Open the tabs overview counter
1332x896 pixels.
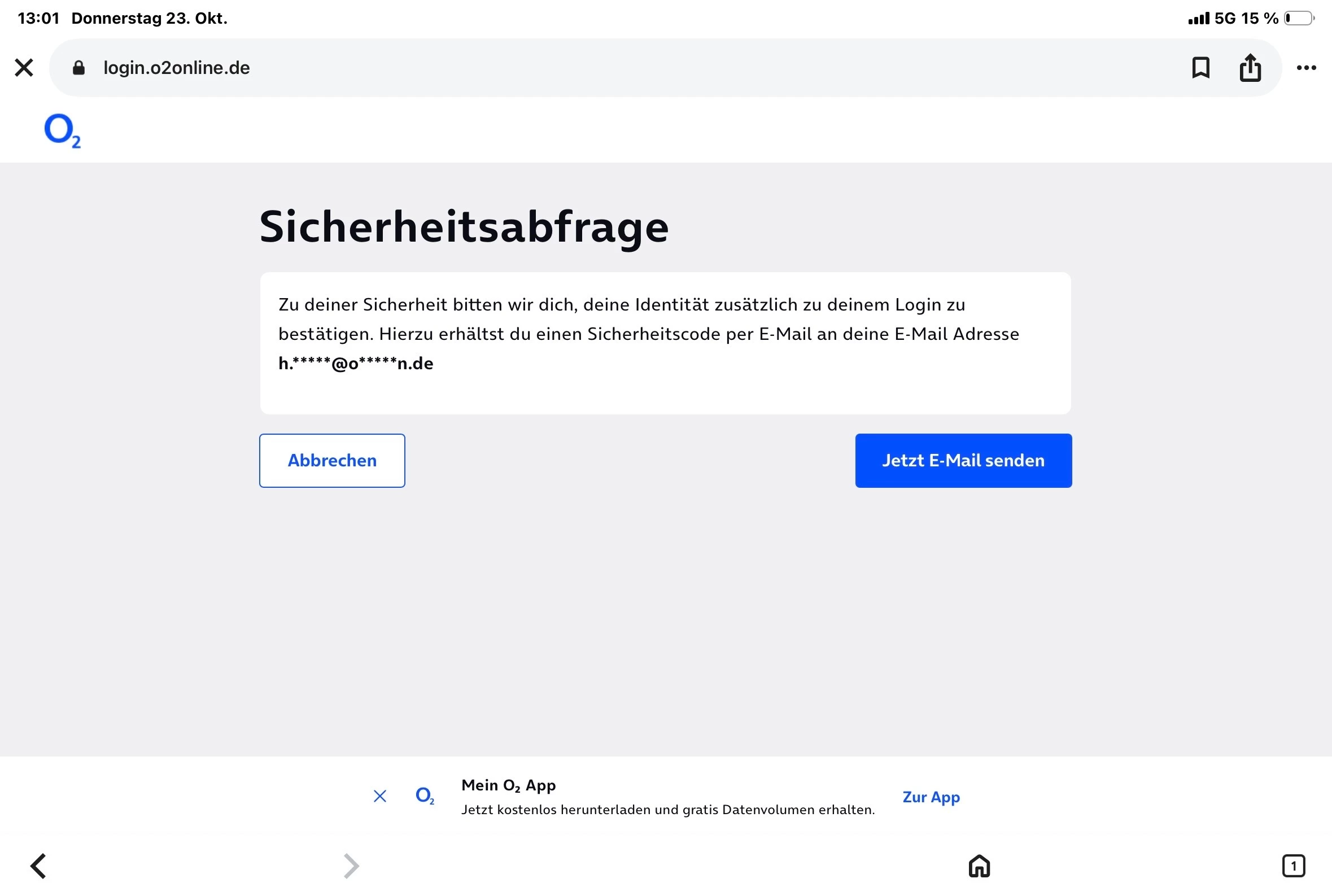[1293, 866]
